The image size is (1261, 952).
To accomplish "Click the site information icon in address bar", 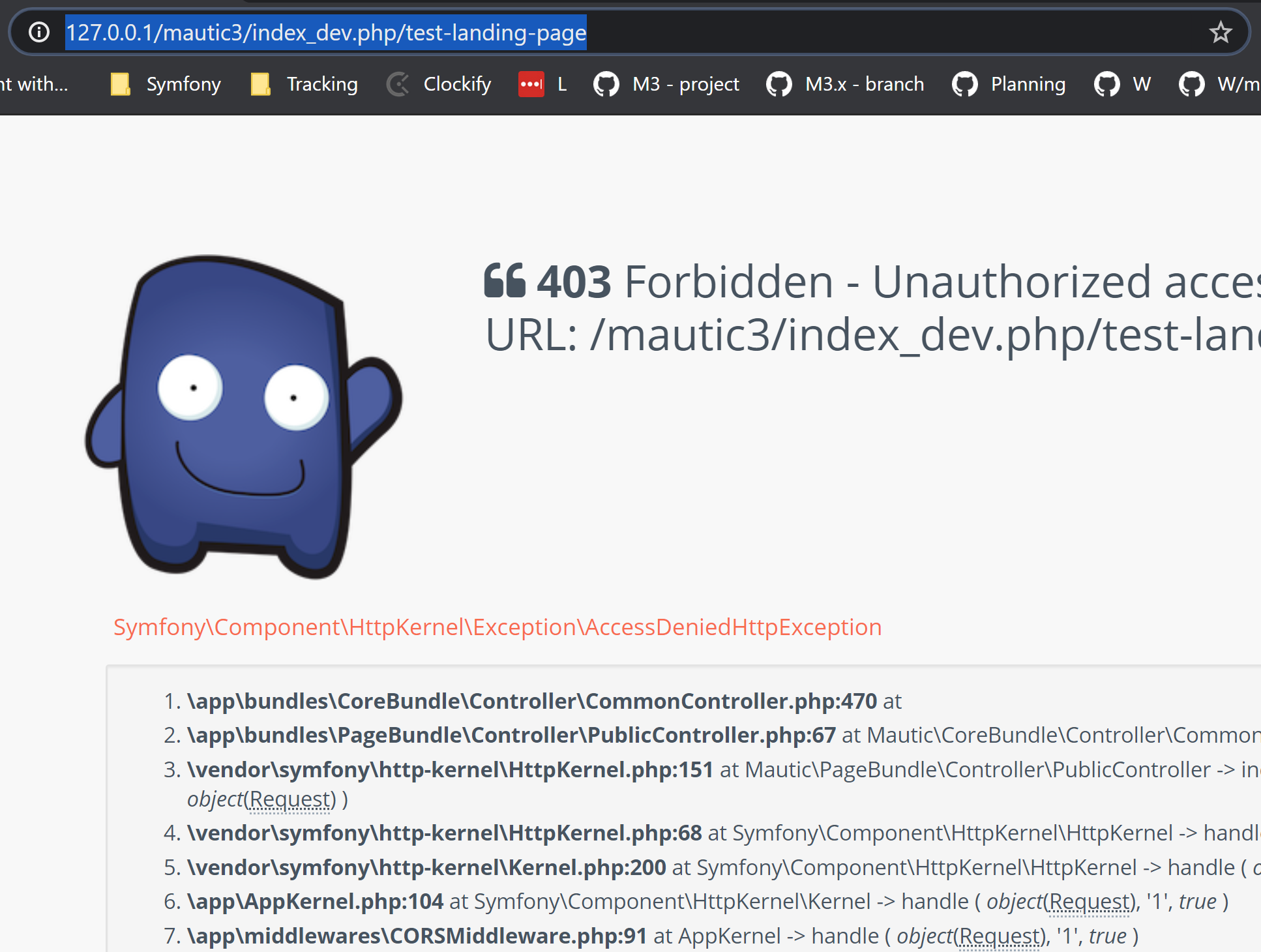I will tap(39, 31).
